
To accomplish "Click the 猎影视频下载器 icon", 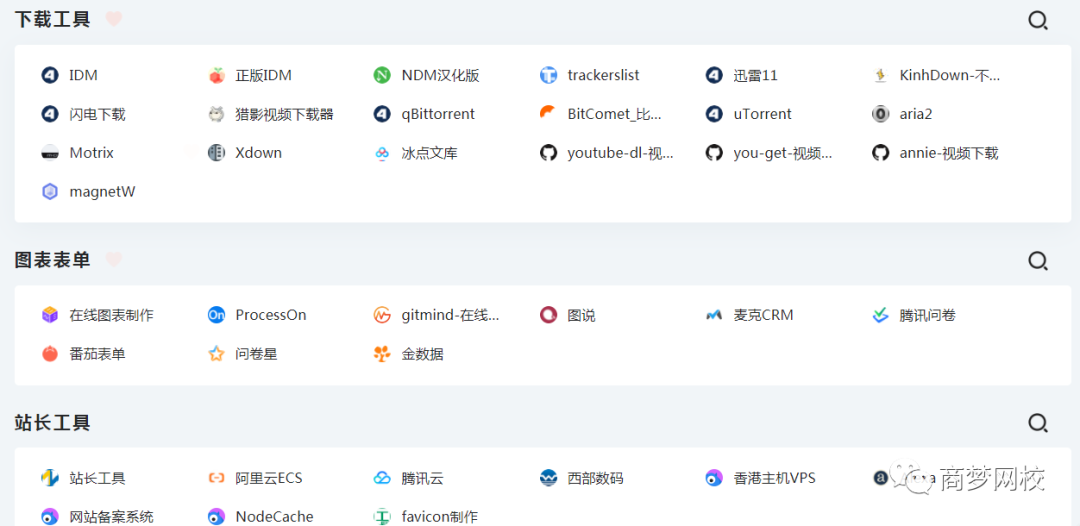I will [216, 114].
